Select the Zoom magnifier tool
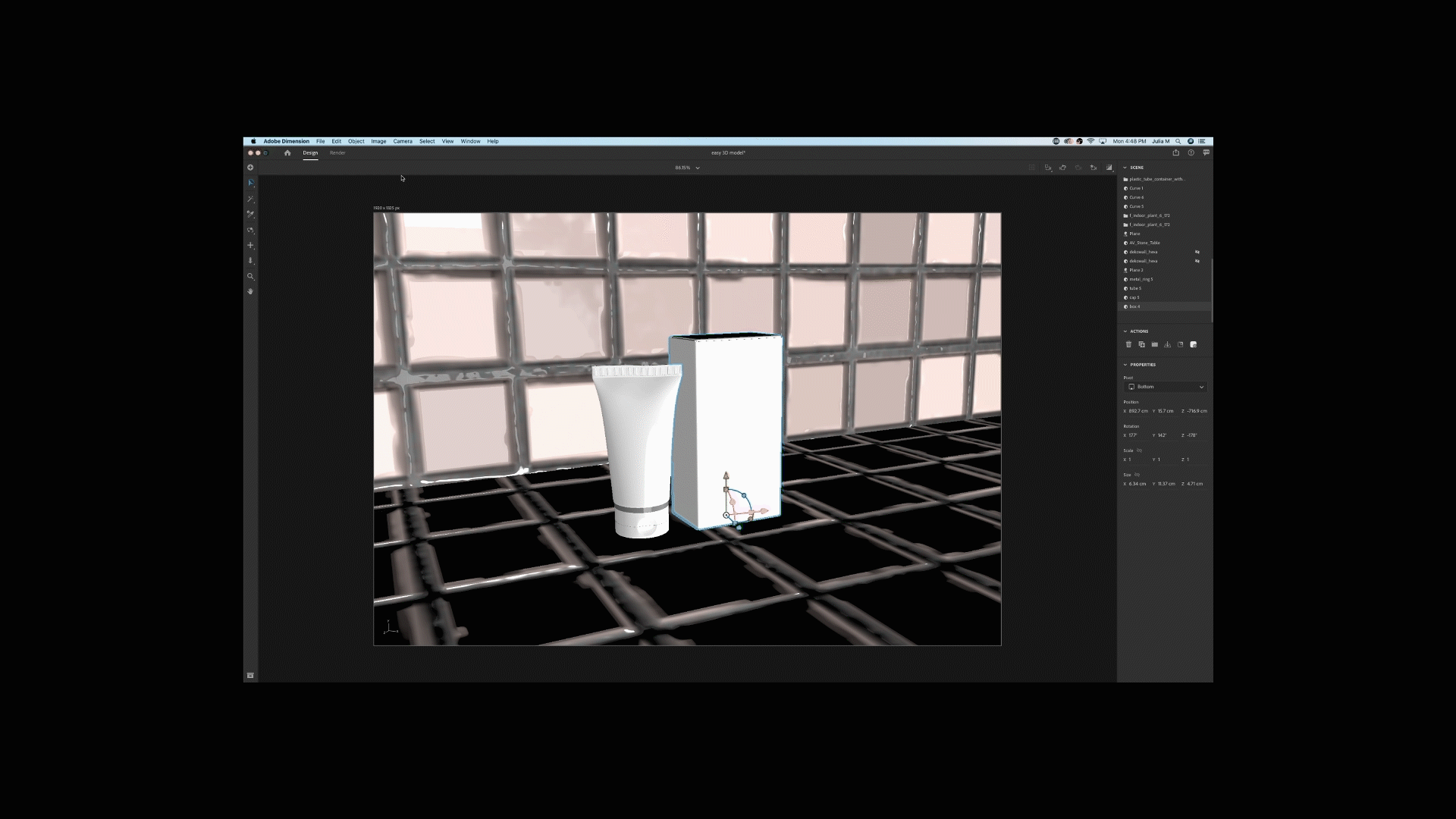1456x819 pixels. tap(250, 276)
